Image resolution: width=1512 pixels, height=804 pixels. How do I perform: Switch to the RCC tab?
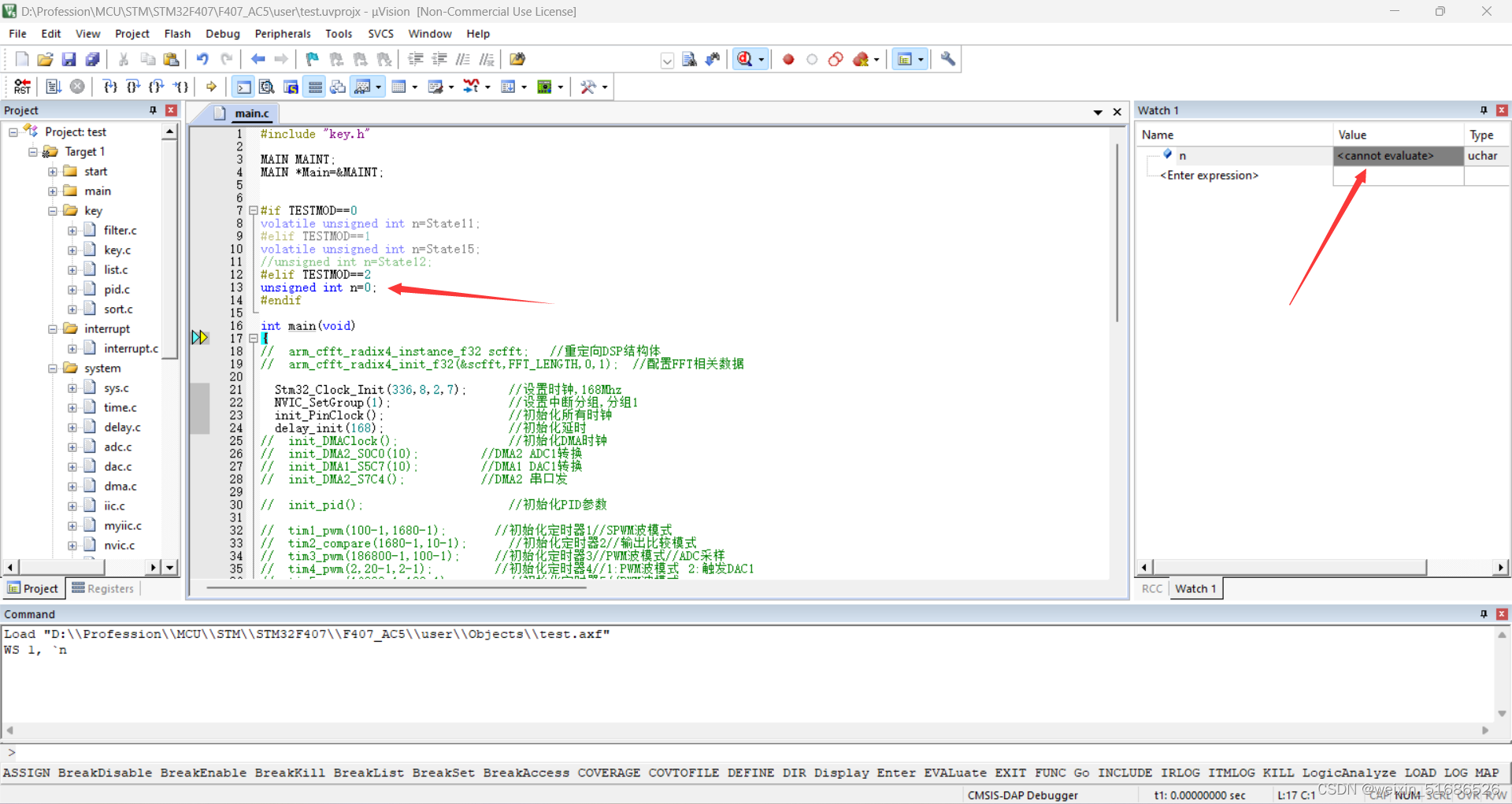tap(1152, 588)
